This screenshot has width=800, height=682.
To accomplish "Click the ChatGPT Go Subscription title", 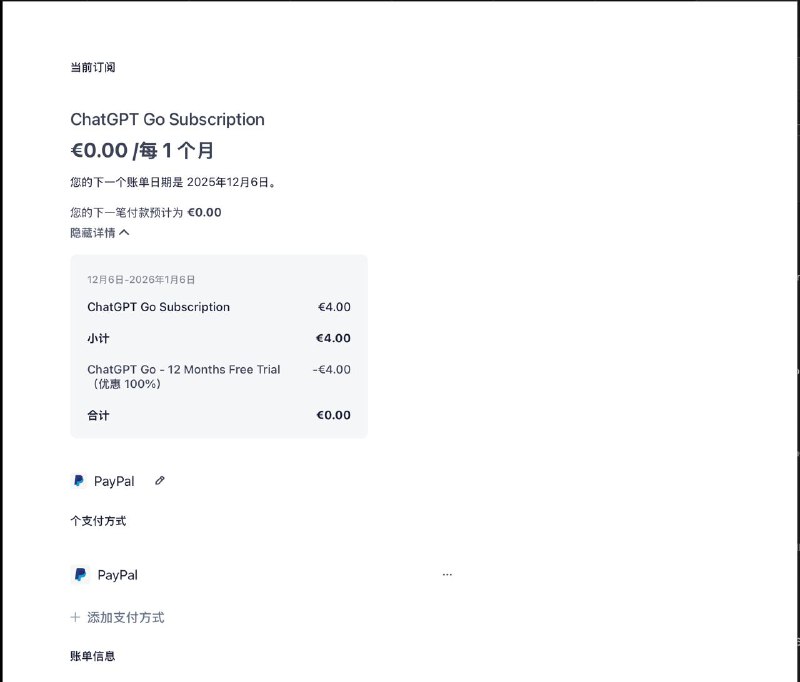I will click(166, 119).
